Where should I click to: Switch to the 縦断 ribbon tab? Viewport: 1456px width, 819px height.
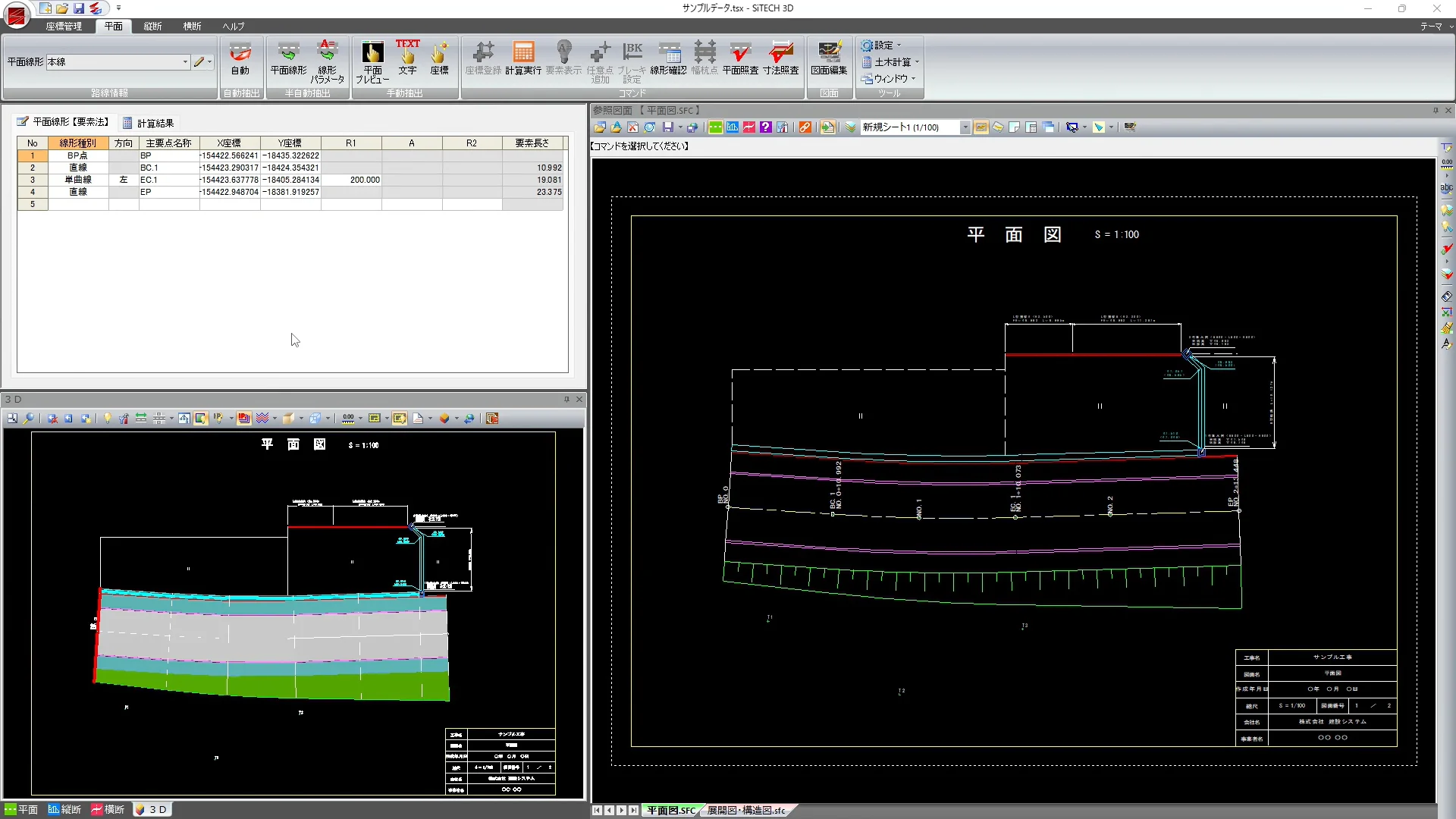pos(152,27)
